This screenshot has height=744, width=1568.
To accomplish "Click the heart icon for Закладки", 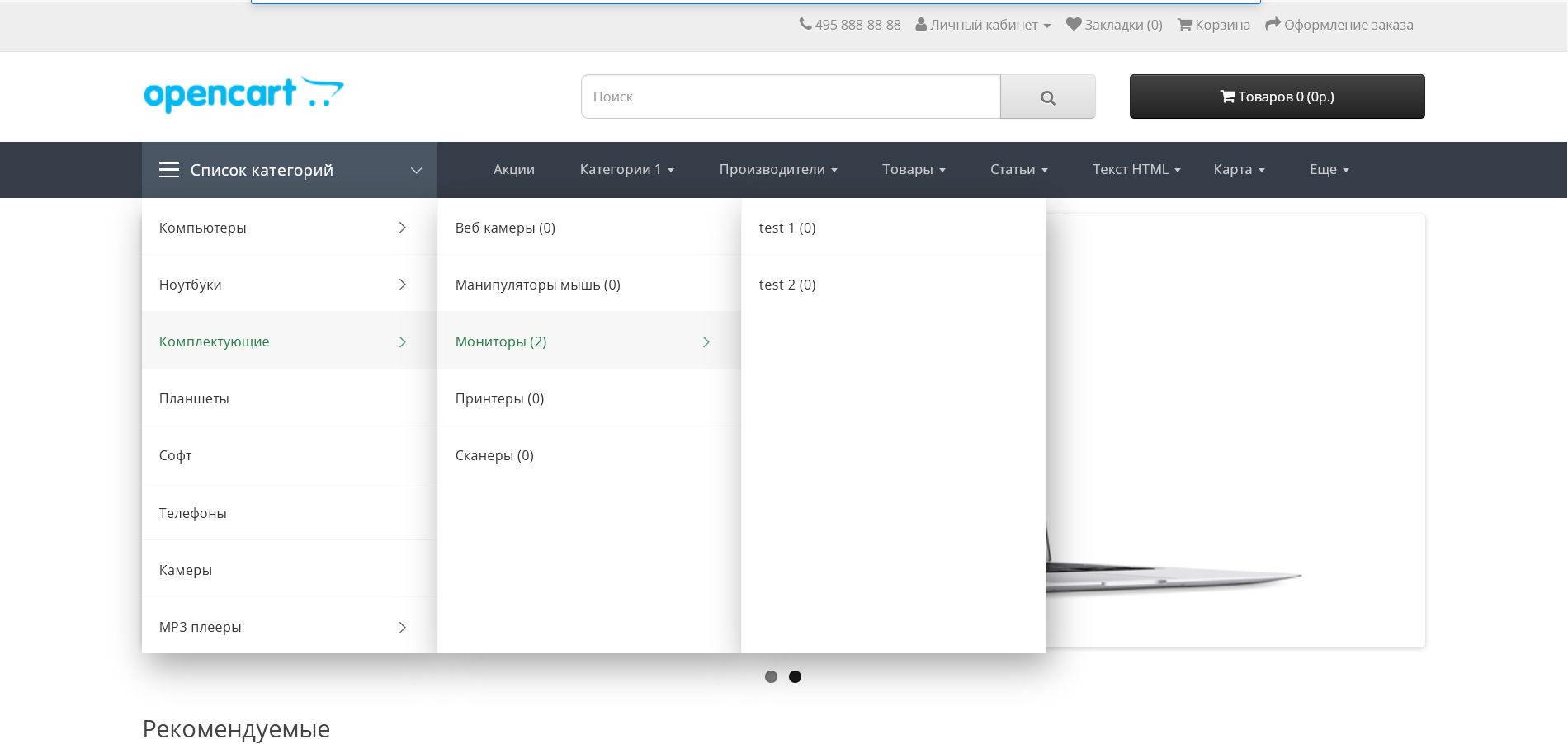I will (1074, 24).
